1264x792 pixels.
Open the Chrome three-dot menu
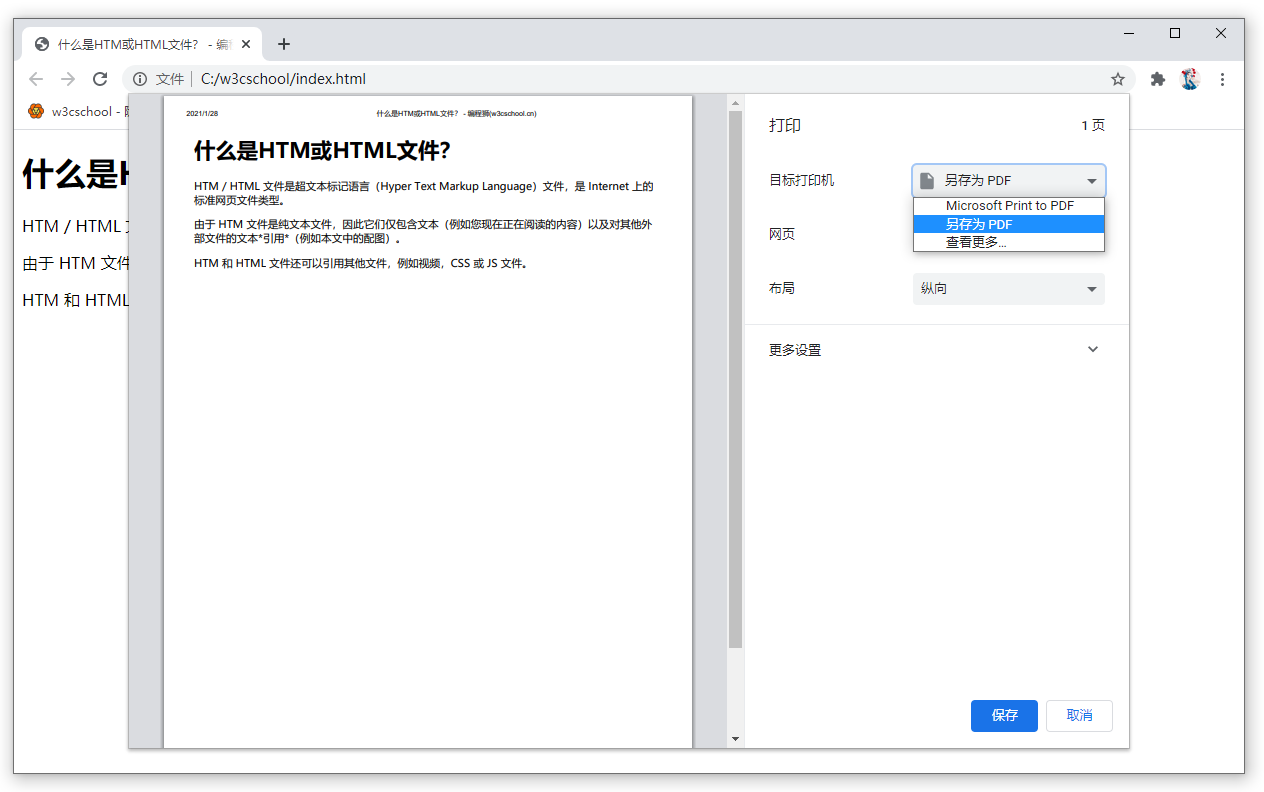point(1223,79)
